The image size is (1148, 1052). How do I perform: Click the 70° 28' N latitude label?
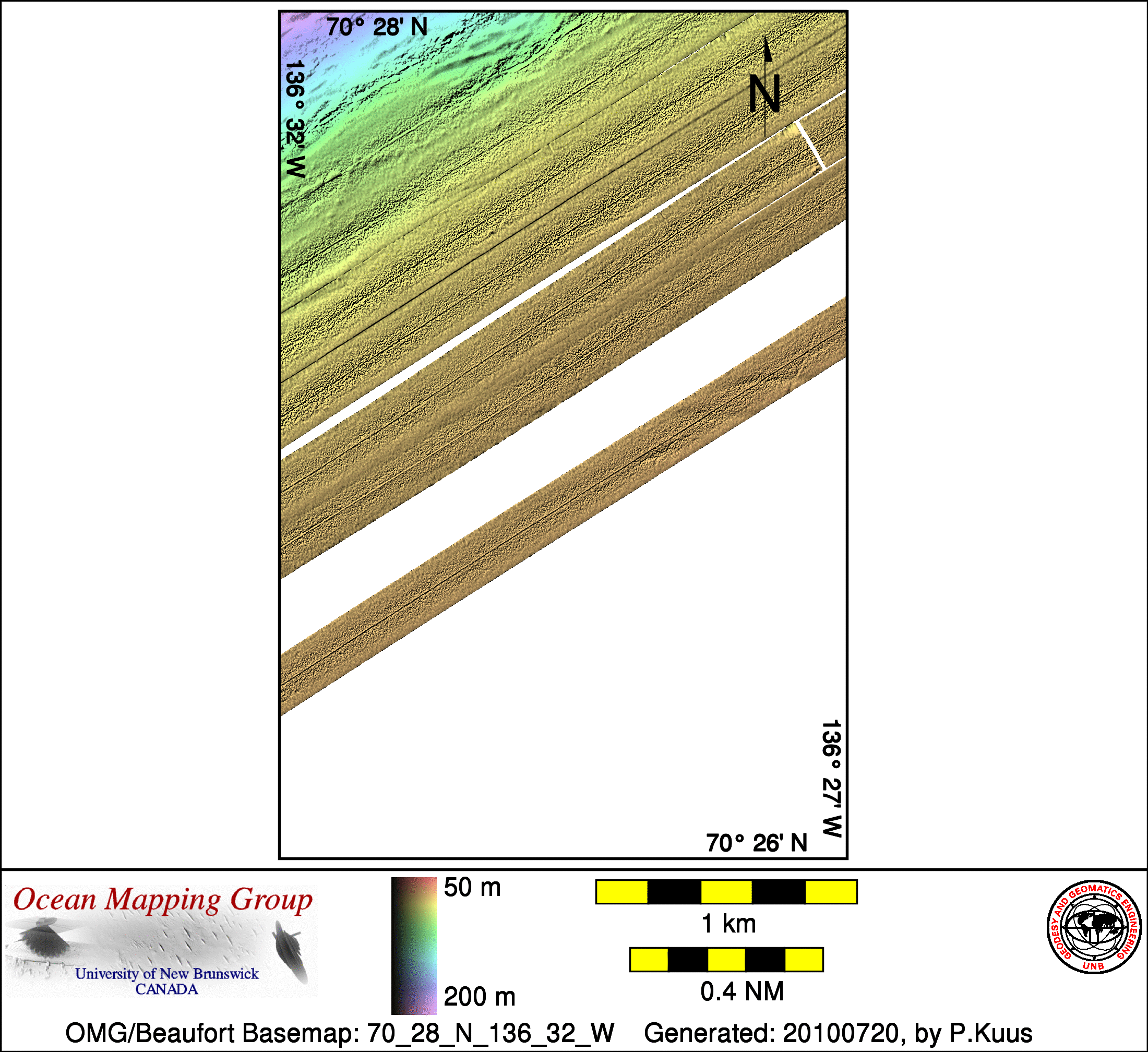pyautogui.click(x=376, y=27)
